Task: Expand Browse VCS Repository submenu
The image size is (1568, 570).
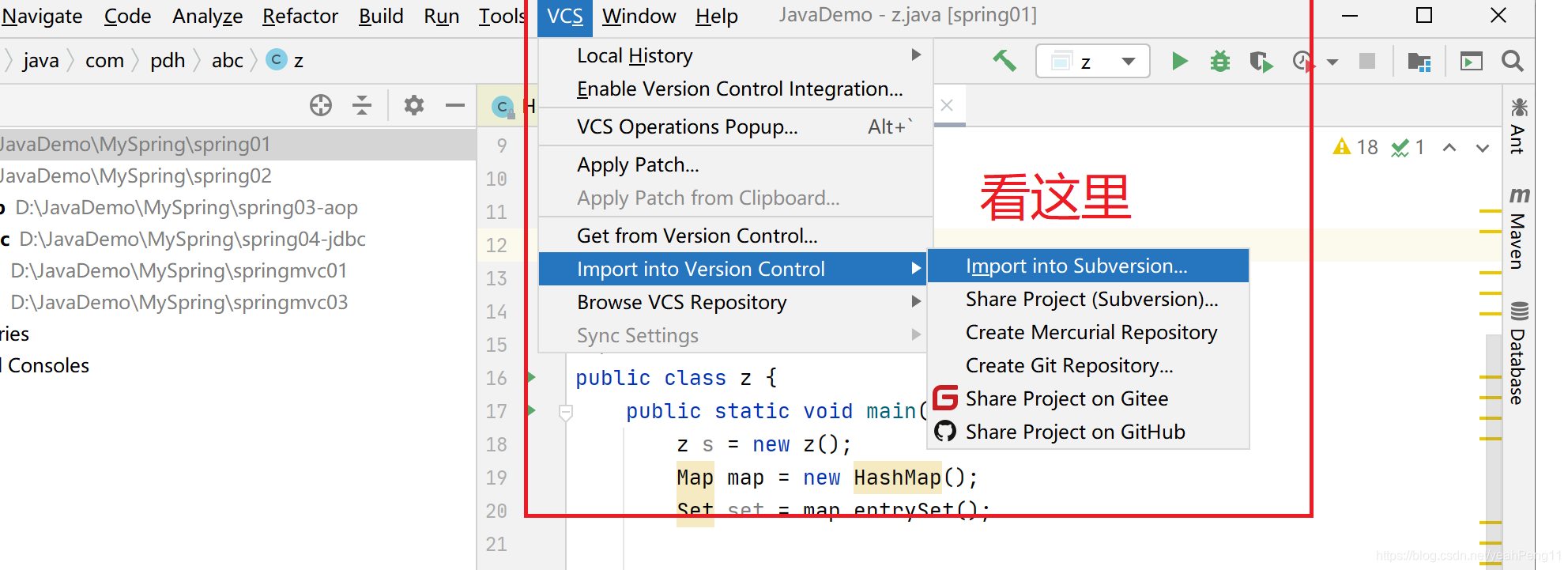Action: click(733, 302)
